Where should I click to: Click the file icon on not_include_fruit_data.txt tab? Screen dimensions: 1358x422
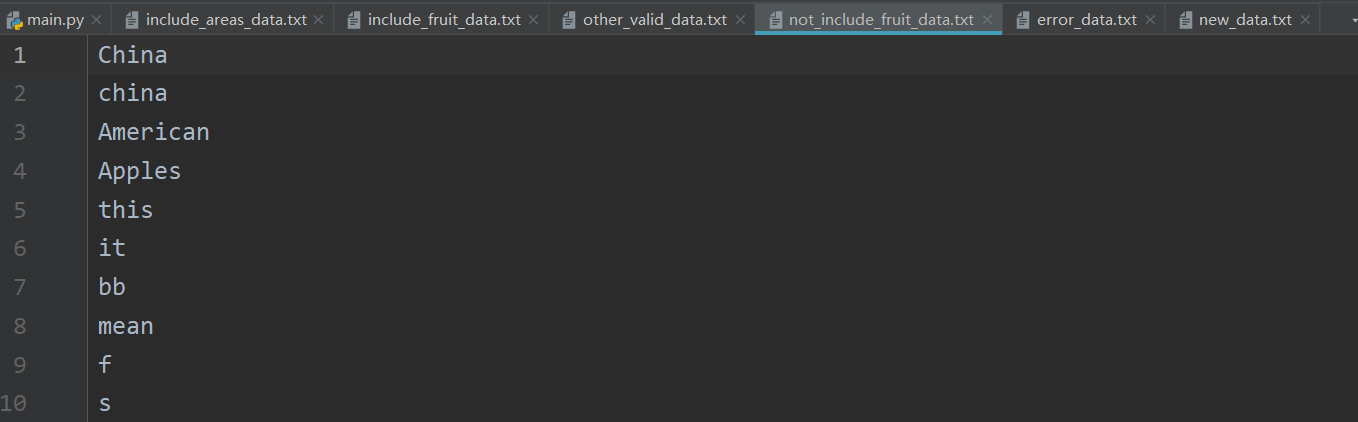click(x=775, y=20)
